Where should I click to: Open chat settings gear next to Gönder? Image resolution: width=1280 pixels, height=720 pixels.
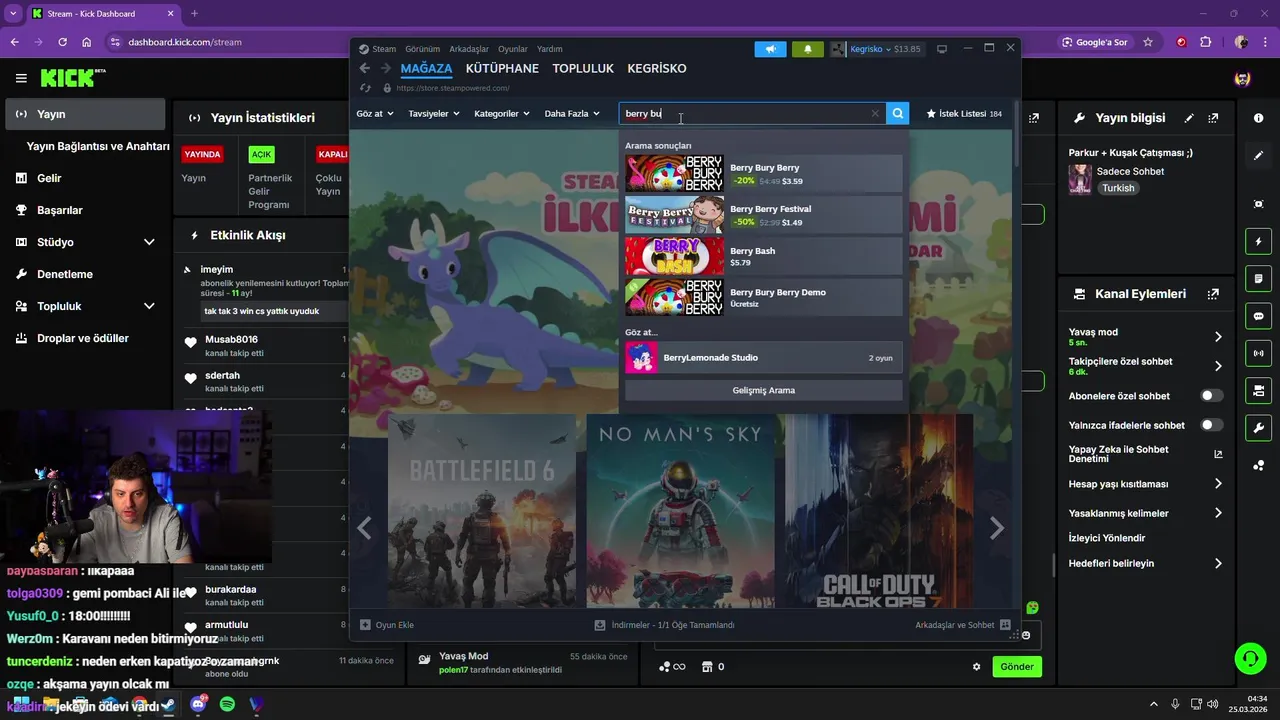977,667
